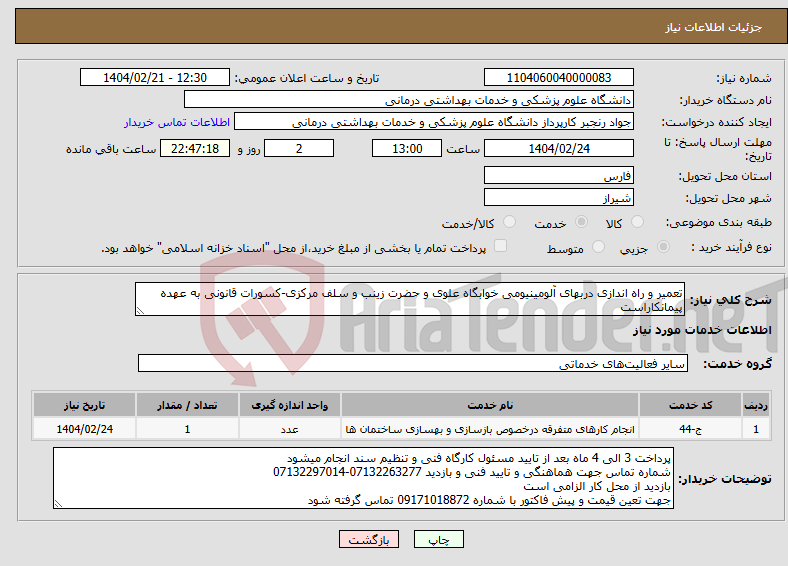This screenshot has height=566, width=788.
Task: Click the unit cell عدد
Action: click(x=289, y=429)
